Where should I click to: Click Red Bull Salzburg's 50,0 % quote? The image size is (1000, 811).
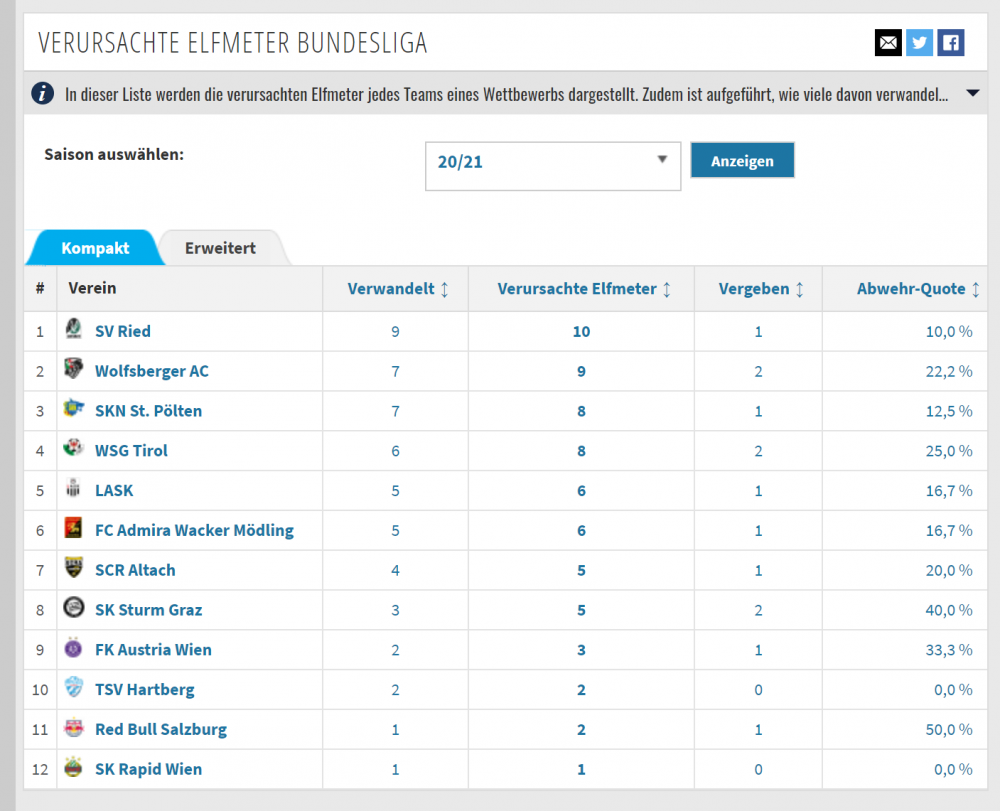[949, 729]
